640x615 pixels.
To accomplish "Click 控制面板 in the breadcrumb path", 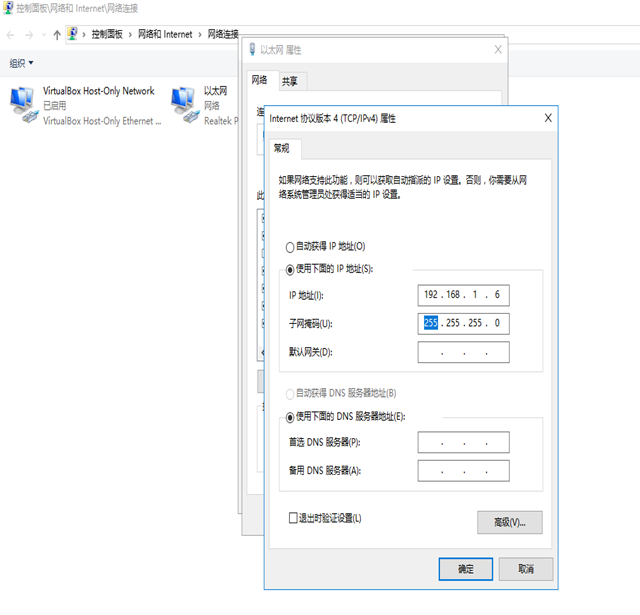I will (x=107, y=34).
